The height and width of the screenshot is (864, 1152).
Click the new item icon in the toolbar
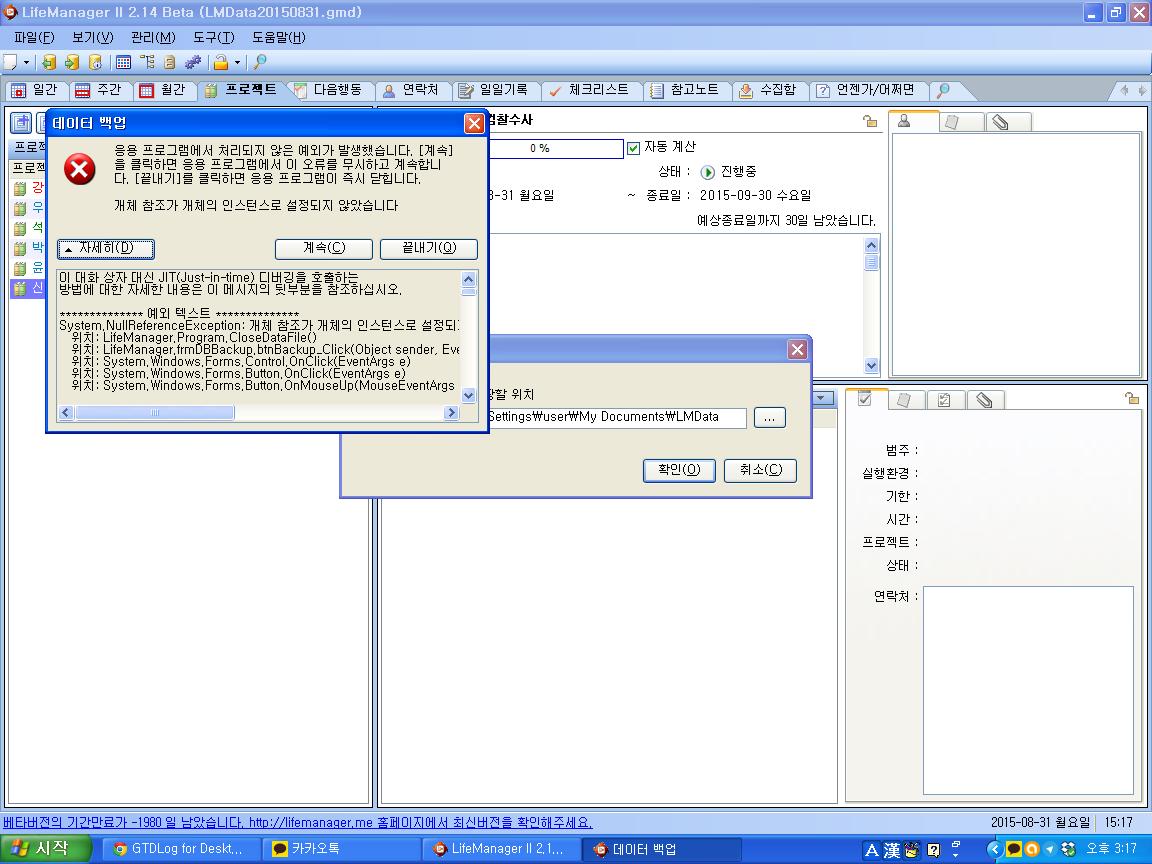pyautogui.click(x=11, y=62)
